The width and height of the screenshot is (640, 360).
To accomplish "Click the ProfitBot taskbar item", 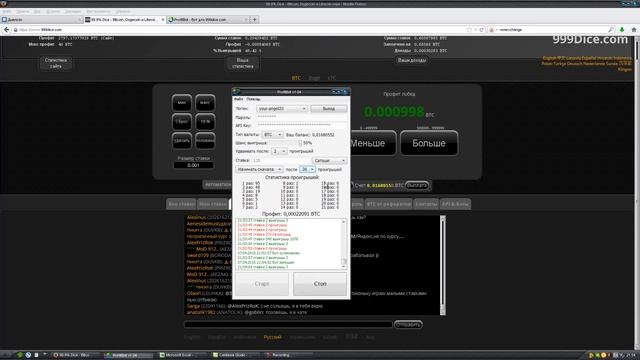I will point(129,355).
